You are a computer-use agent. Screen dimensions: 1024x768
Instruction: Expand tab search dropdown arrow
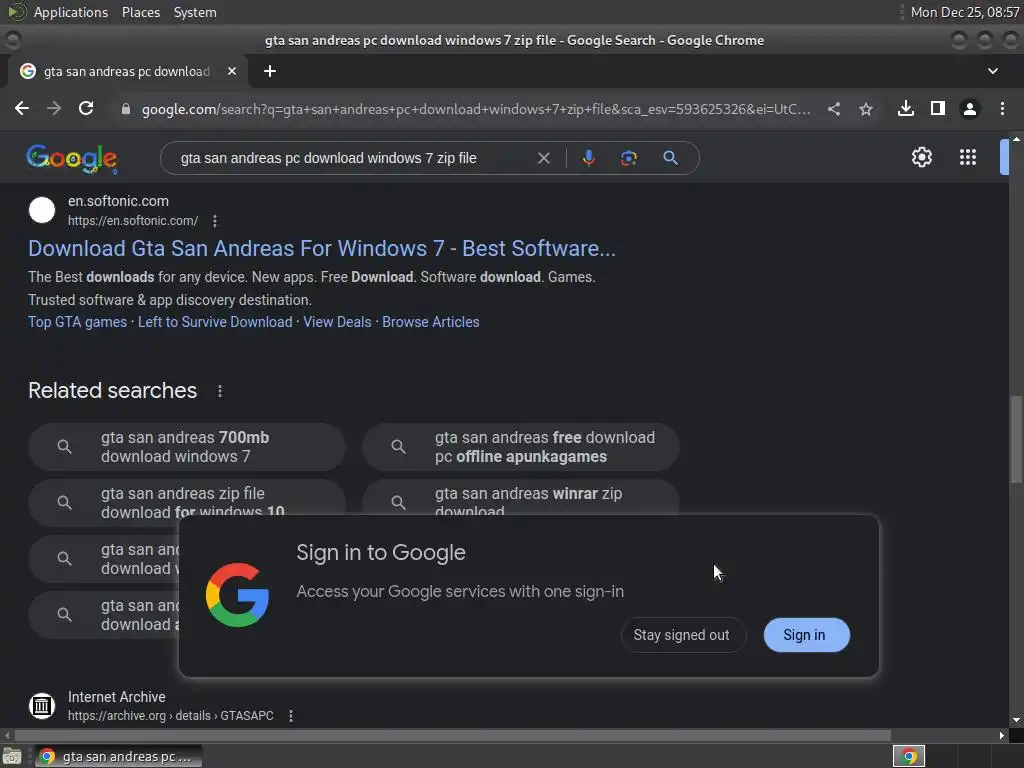tap(993, 71)
